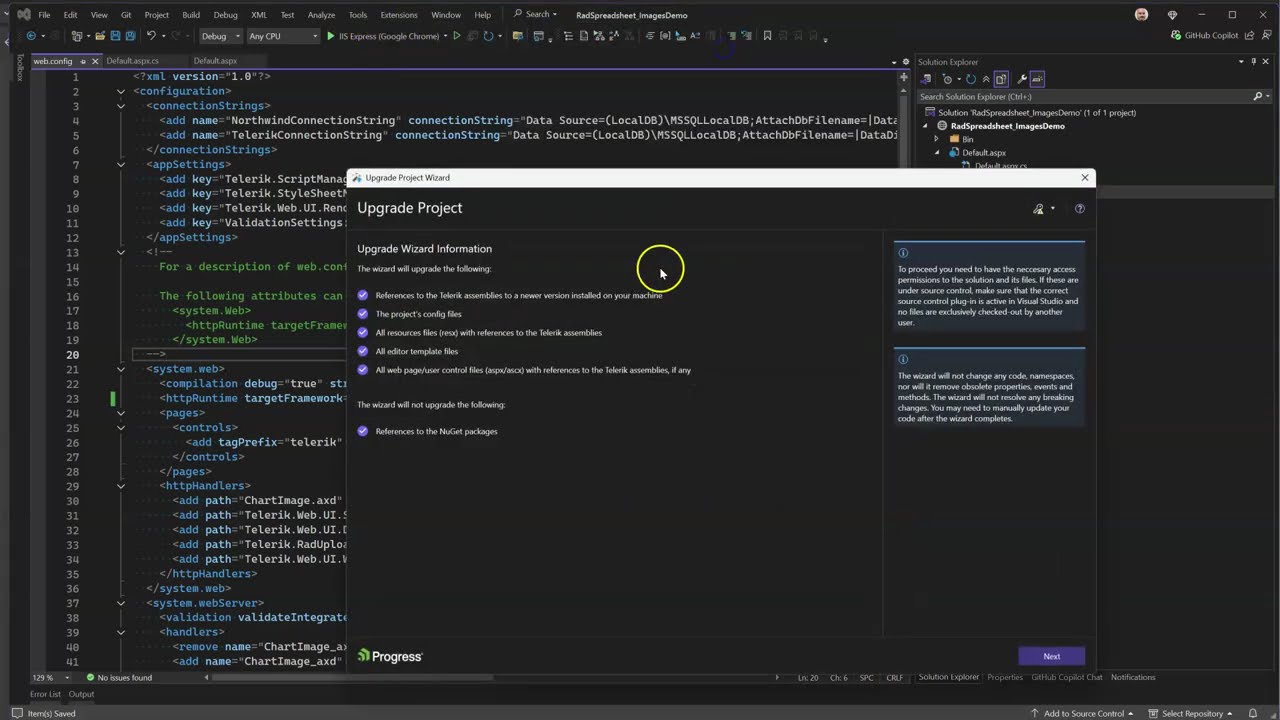Click the check mark beside "All editor template files"

[x=363, y=351]
